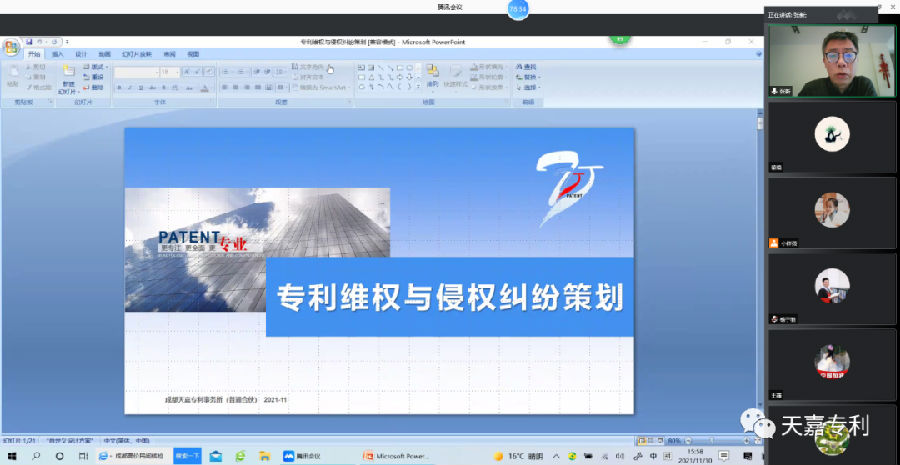Expand the shapes gallery dropdown arrow

pyautogui.click(x=418, y=87)
